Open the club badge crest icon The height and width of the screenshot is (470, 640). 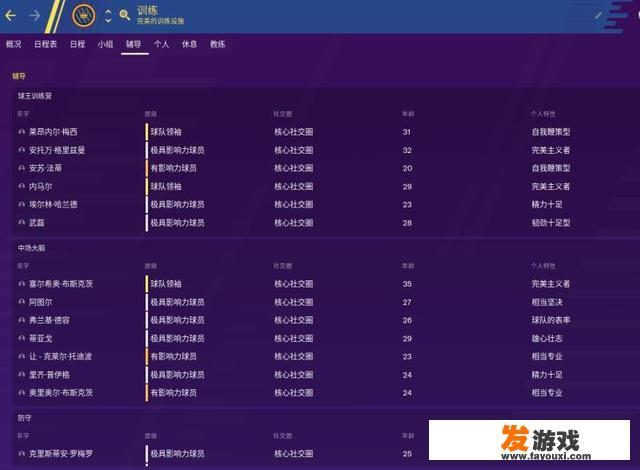point(84,16)
